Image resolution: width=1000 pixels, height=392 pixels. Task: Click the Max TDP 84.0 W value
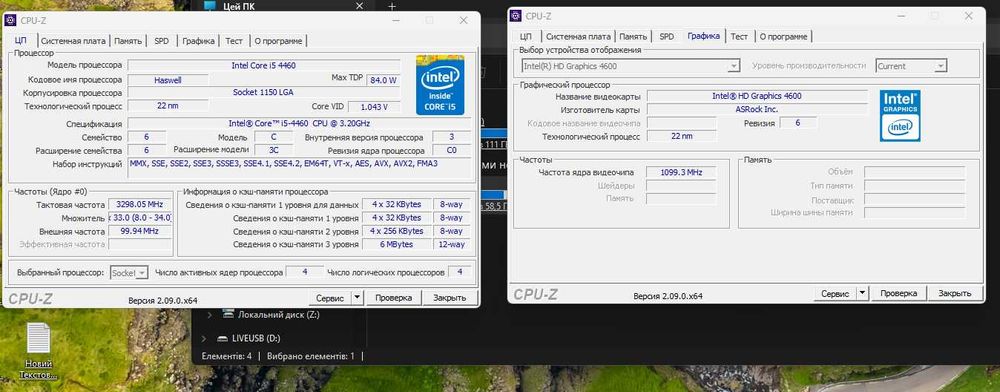pos(383,80)
